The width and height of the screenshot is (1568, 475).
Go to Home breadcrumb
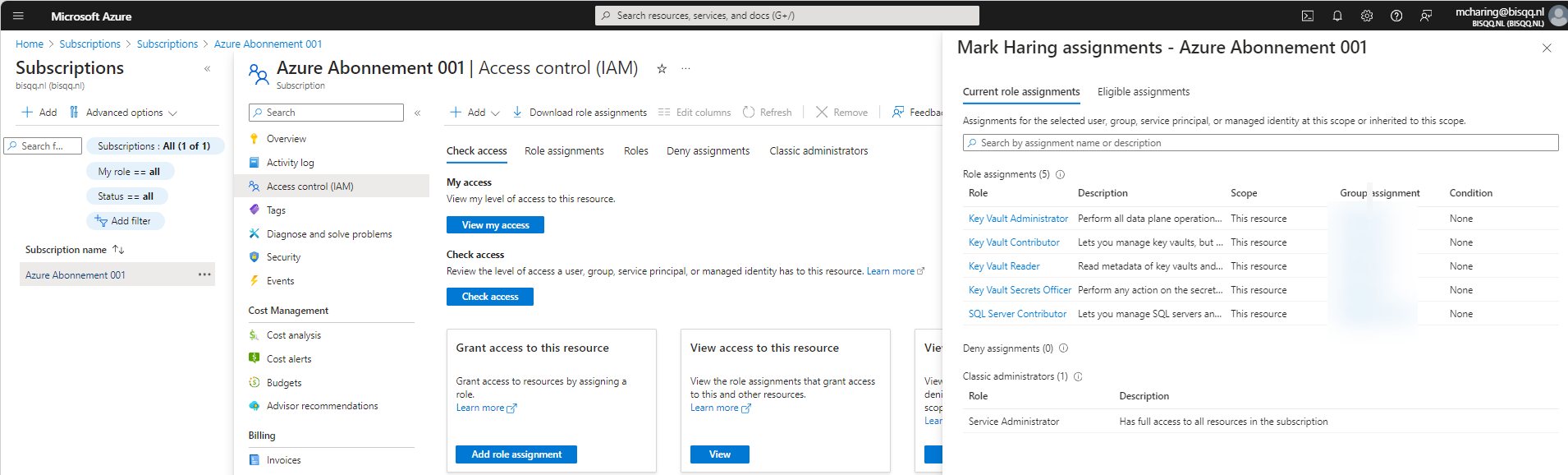point(30,44)
